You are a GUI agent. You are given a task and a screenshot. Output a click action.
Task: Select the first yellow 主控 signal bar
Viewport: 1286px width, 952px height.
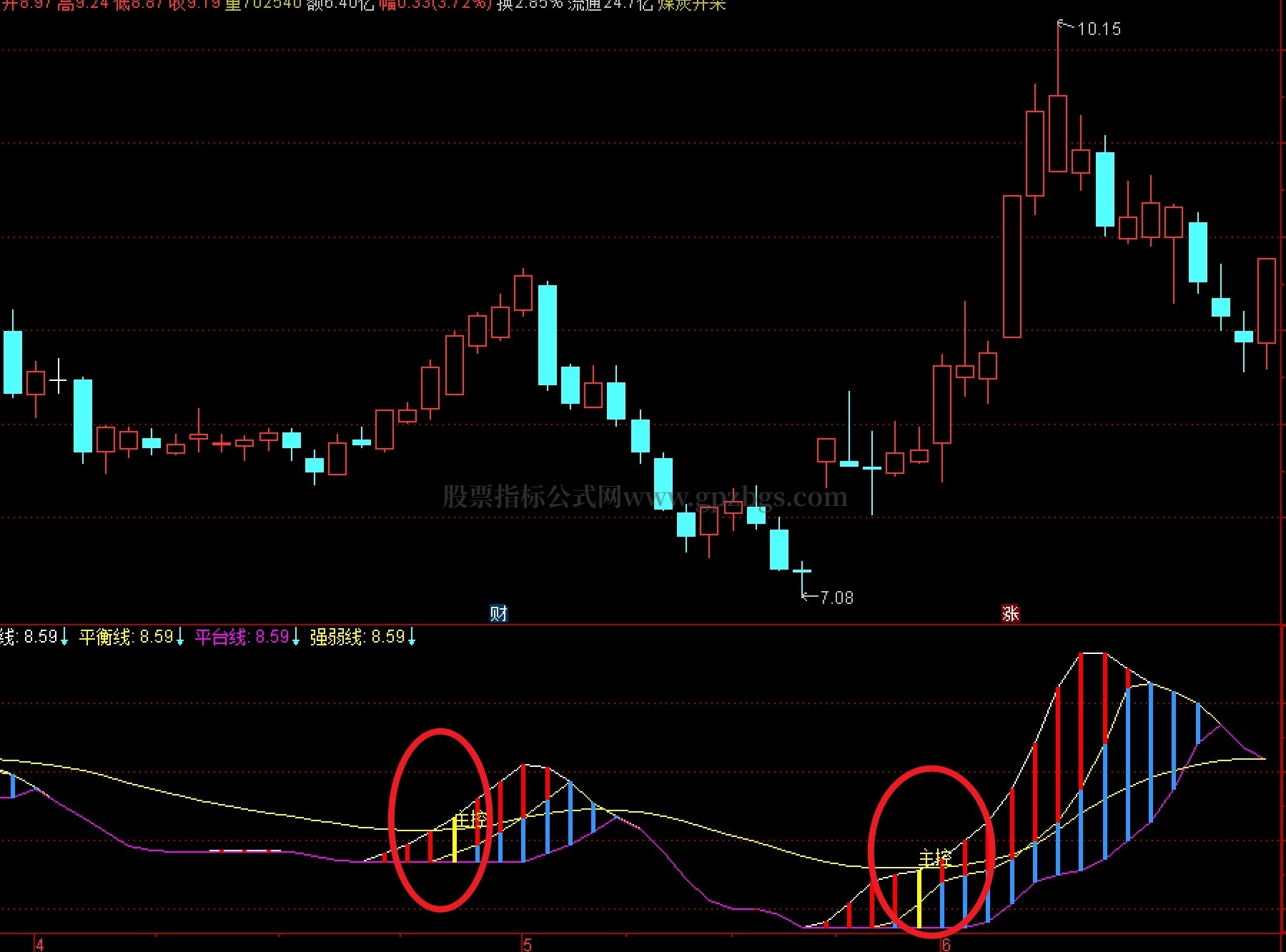(x=455, y=840)
